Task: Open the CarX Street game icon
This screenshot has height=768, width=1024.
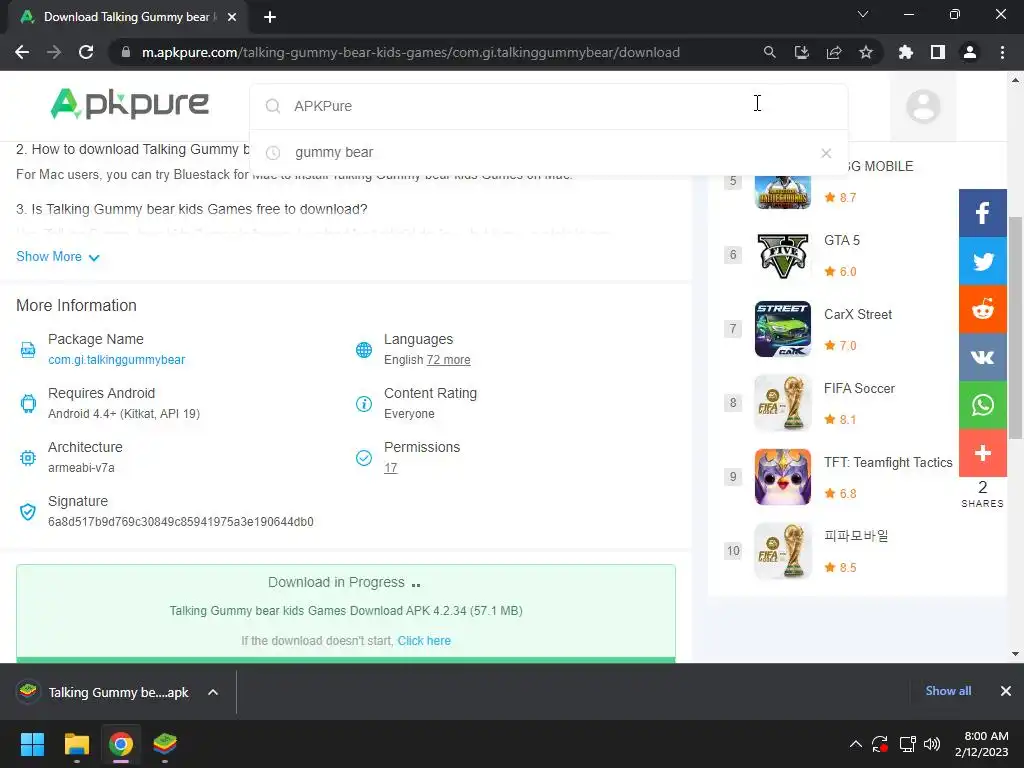Action: [x=782, y=329]
